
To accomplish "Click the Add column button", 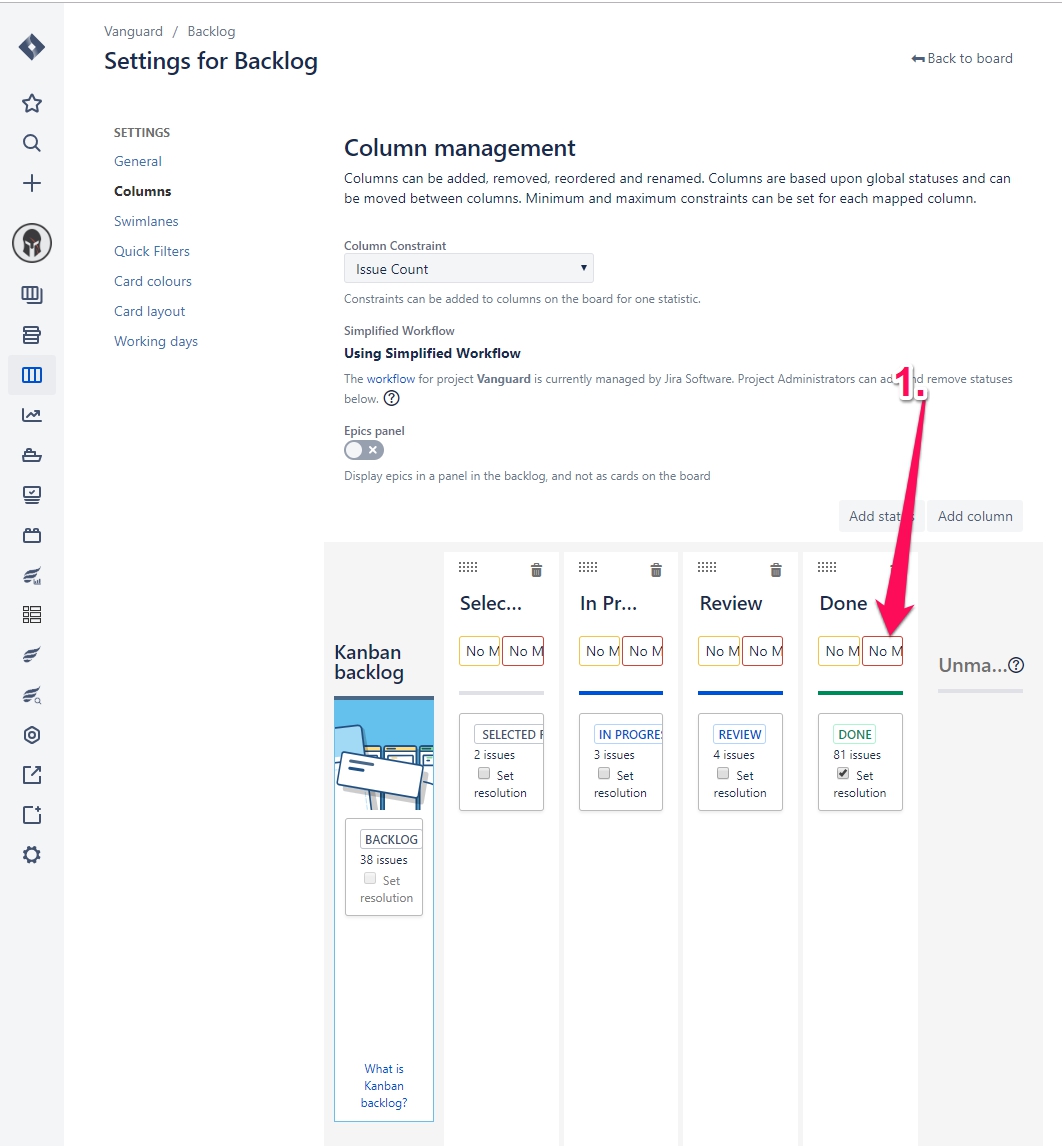I will coord(975,516).
